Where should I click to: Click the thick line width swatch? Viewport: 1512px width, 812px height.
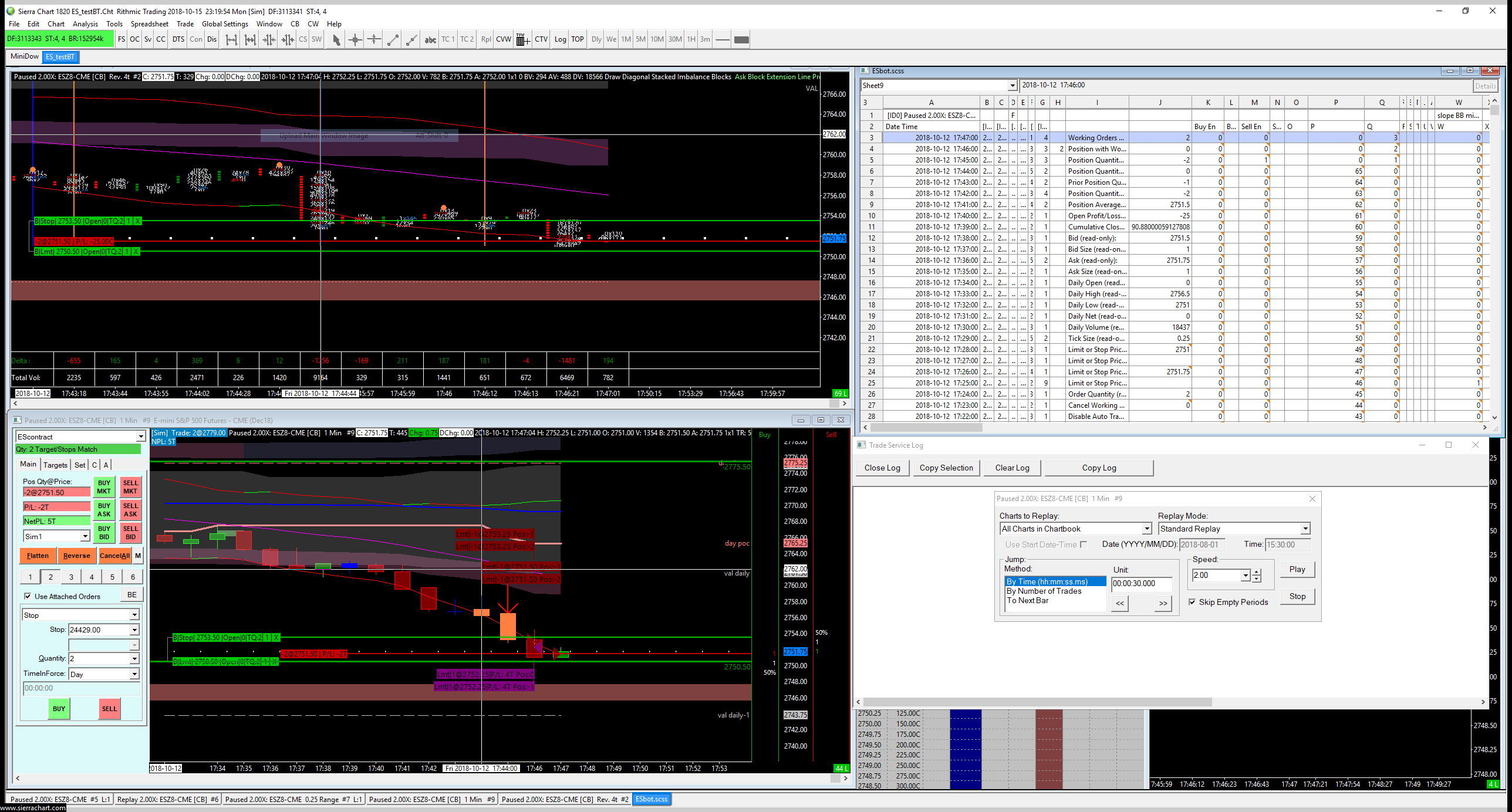741,40
